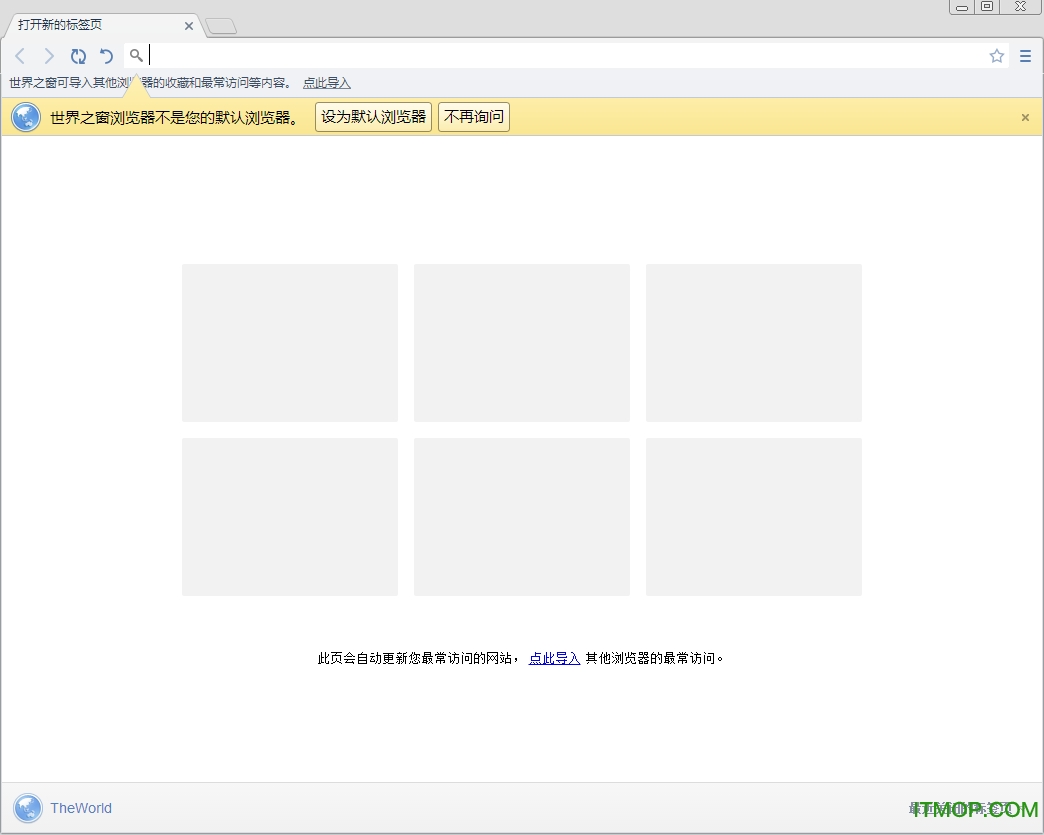This screenshot has width=1044, height=835.
Task: Close the 打开新的标签页 tab
Action: pos(189,26)
